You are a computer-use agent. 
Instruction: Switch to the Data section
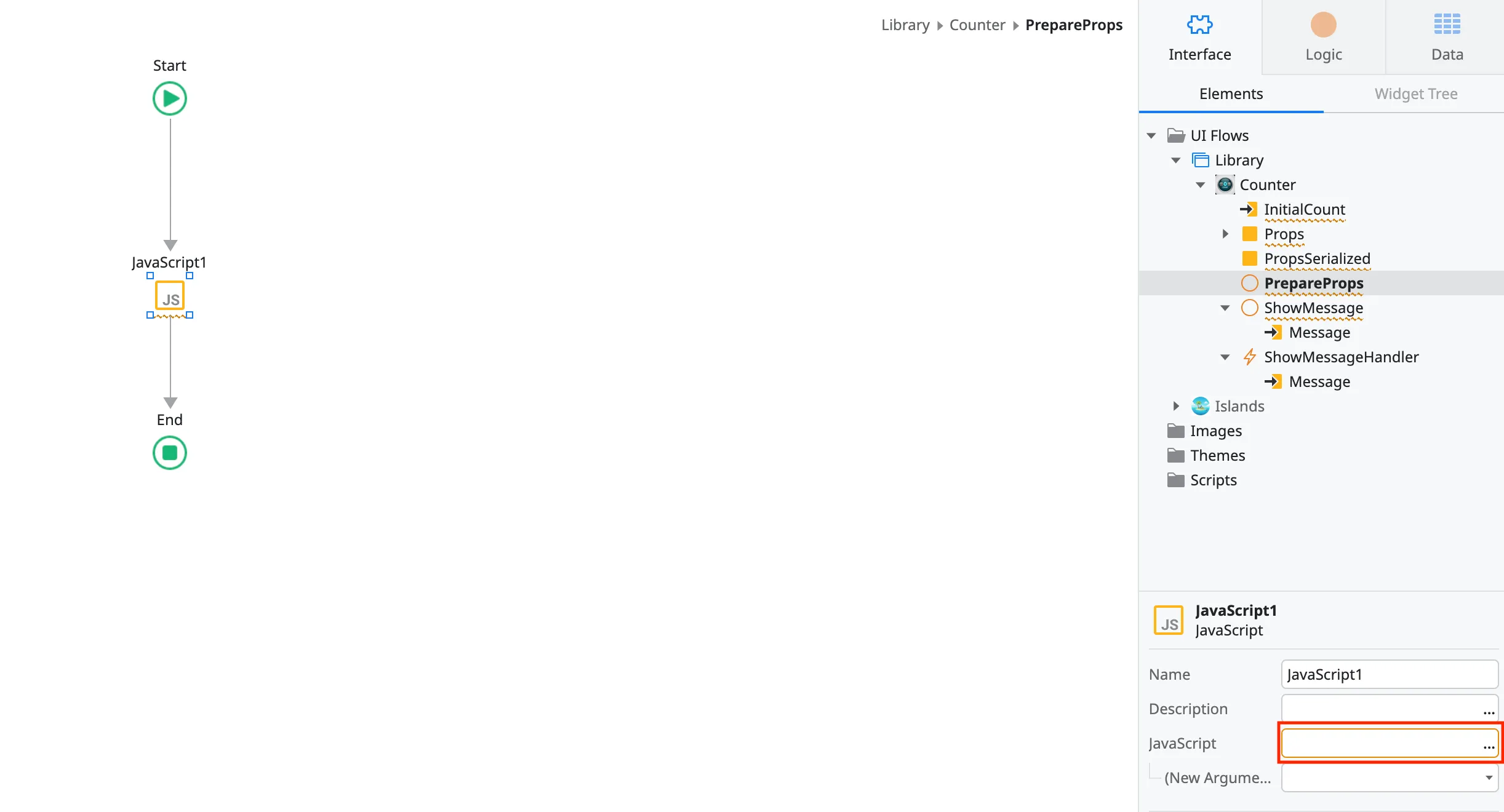pos(1446,26)
